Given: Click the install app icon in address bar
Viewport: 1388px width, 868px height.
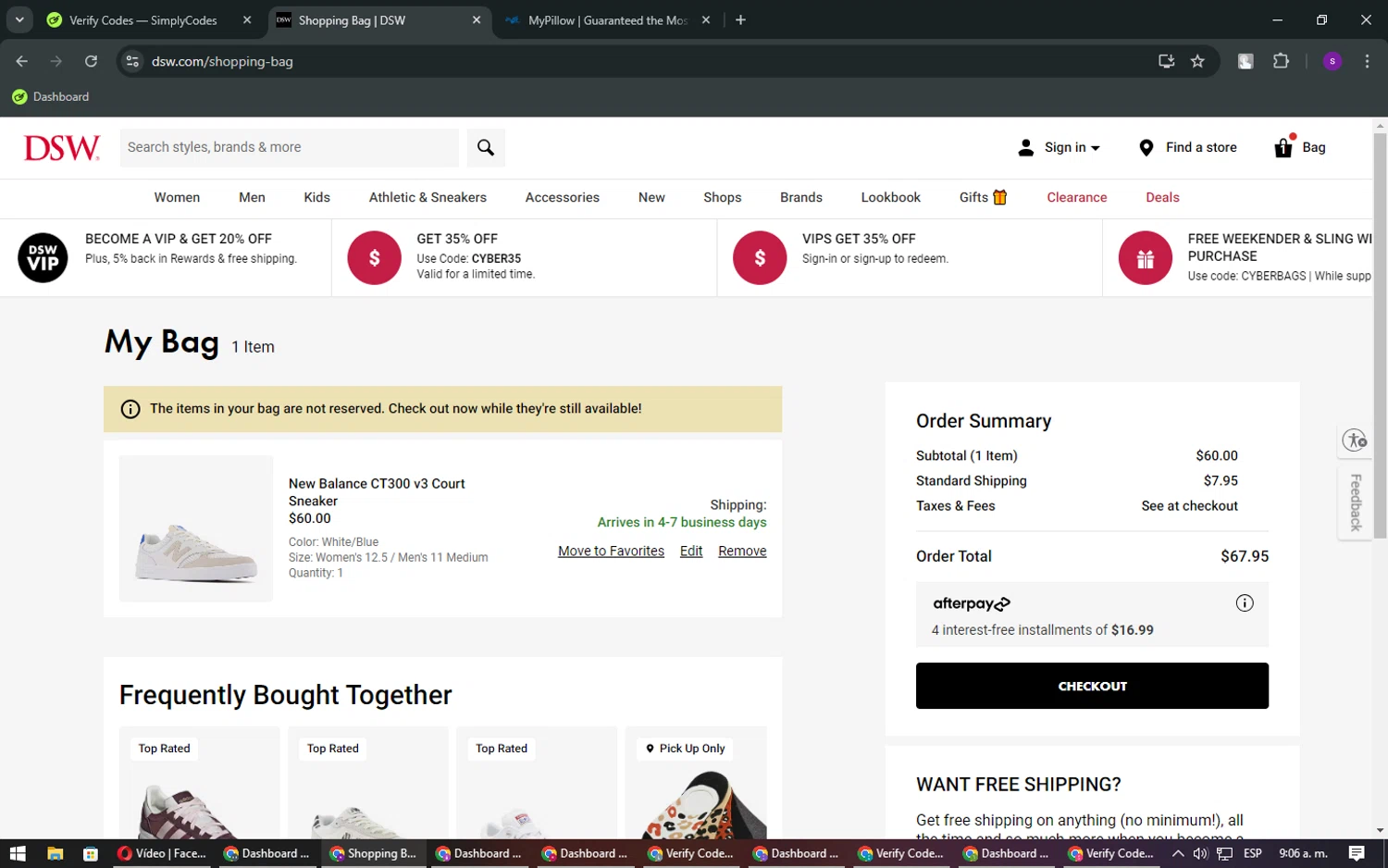Looking at the screenshot, I should pyautogui.click(x=1166, y=61).
